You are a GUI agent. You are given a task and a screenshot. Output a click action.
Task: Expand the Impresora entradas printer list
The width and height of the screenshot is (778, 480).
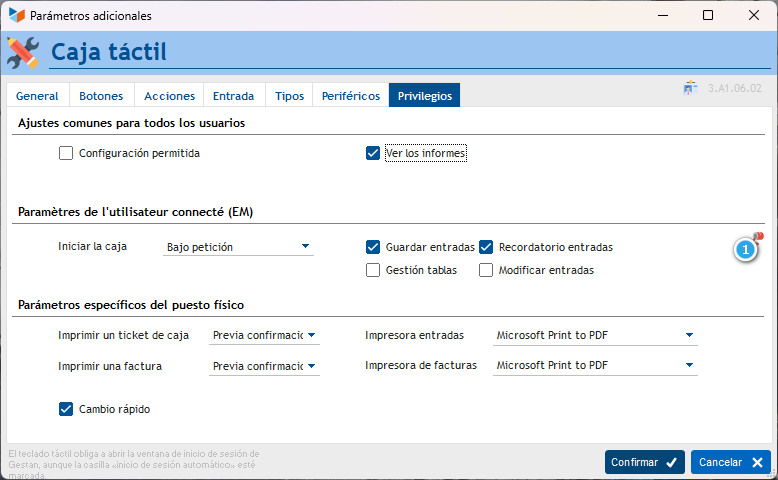point(596,336)
